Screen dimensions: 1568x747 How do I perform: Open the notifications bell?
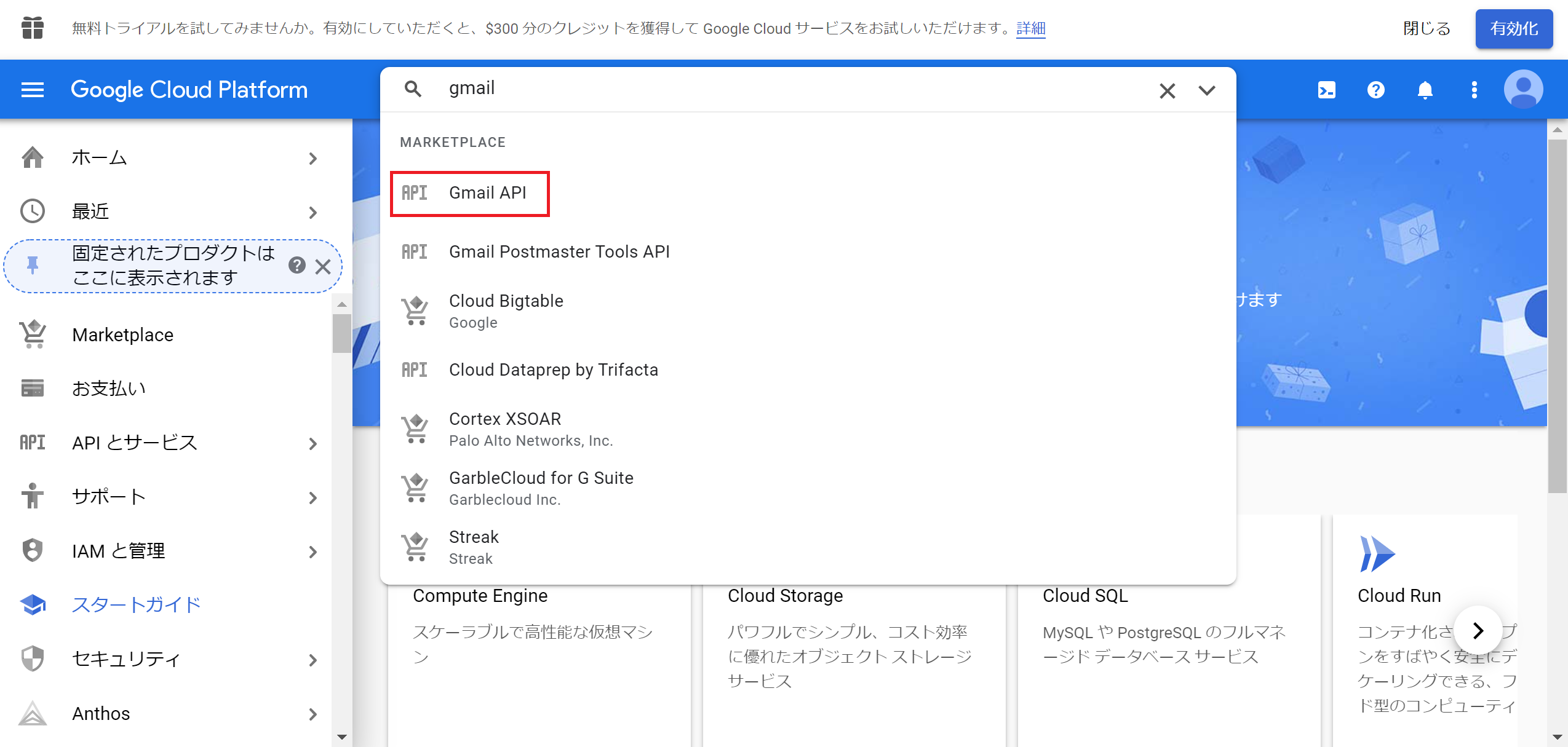coord(1425,90)
